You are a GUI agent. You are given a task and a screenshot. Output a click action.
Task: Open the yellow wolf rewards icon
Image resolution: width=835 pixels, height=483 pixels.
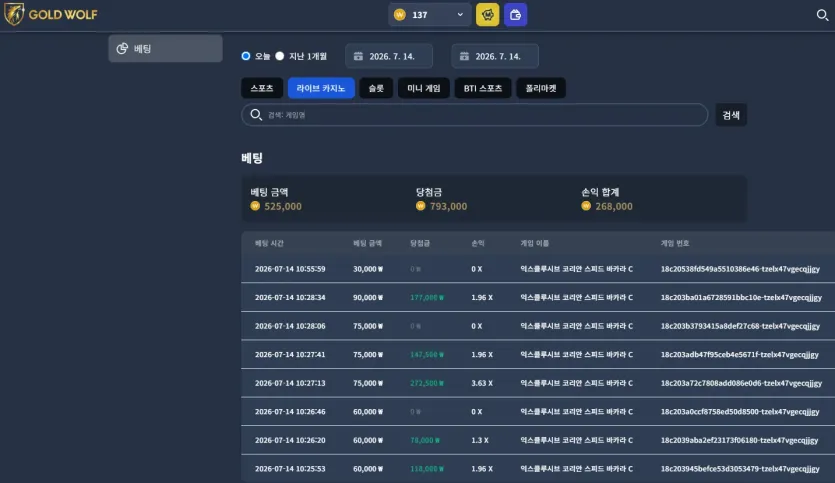click(487, 15)
